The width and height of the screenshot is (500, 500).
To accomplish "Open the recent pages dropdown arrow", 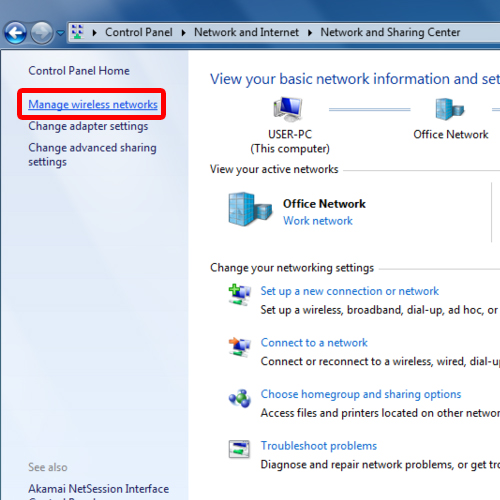I will click(x=60, y=33).
